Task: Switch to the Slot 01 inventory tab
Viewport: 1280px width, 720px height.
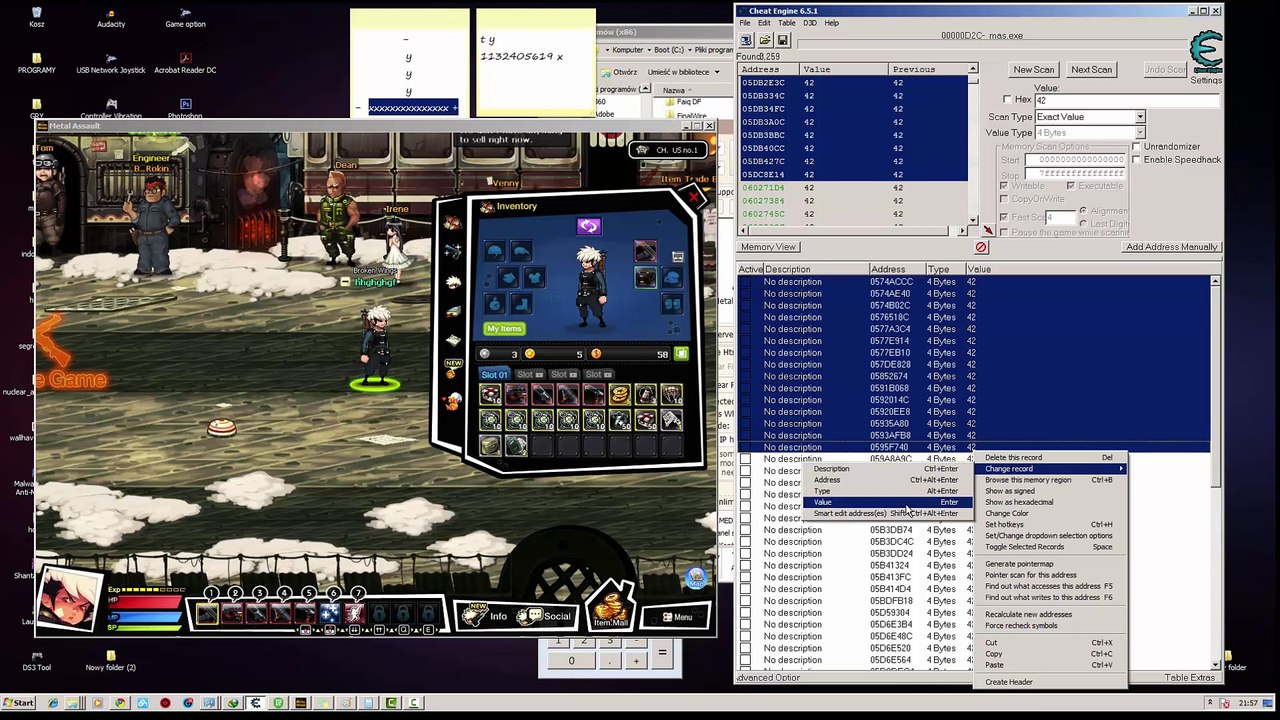Action: click(x=493, y=374)
